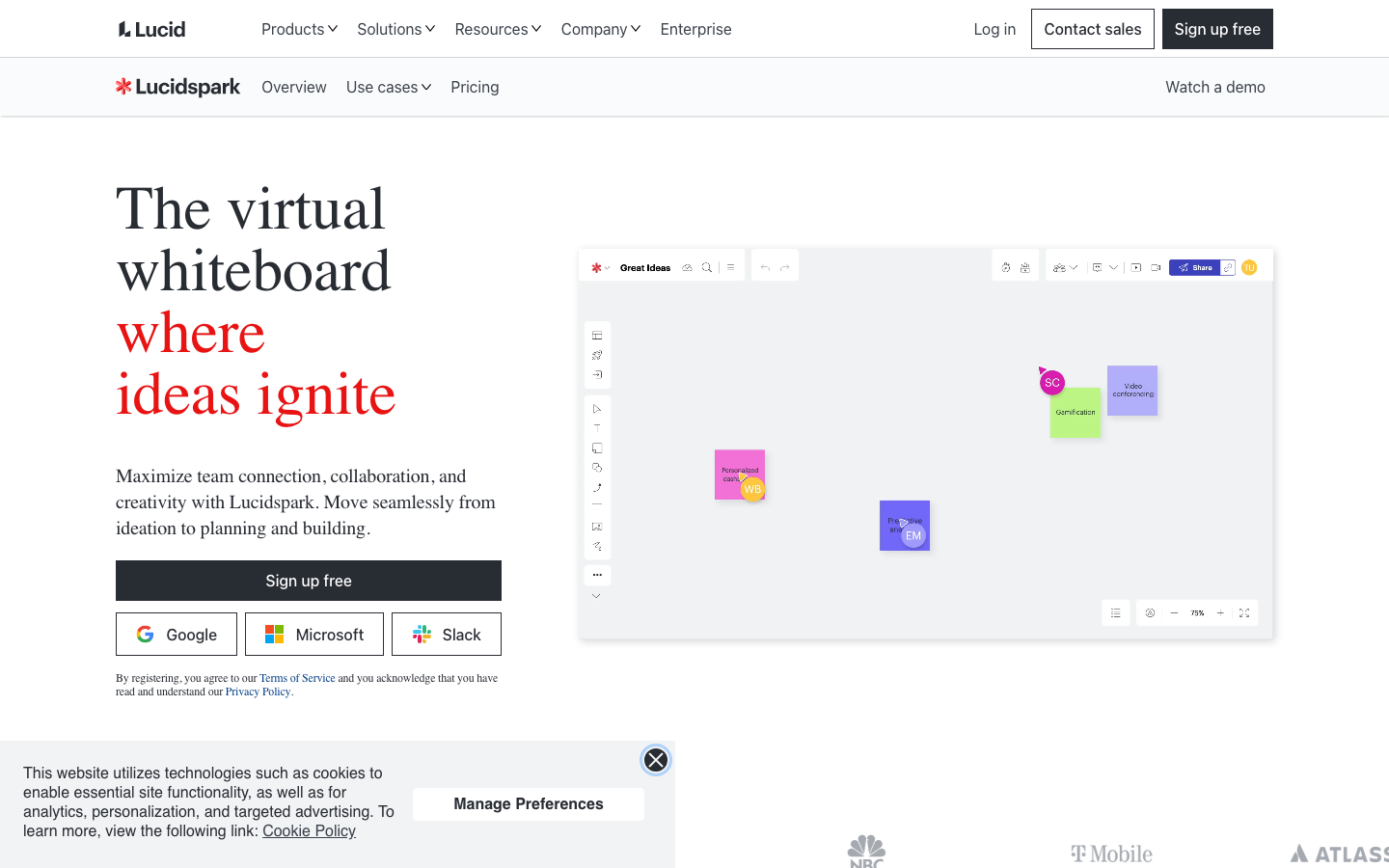This screenshot has width=1389, height=868.
Task: Click the import arrow icon in left toolbar
Action: (x=597, y=374)
